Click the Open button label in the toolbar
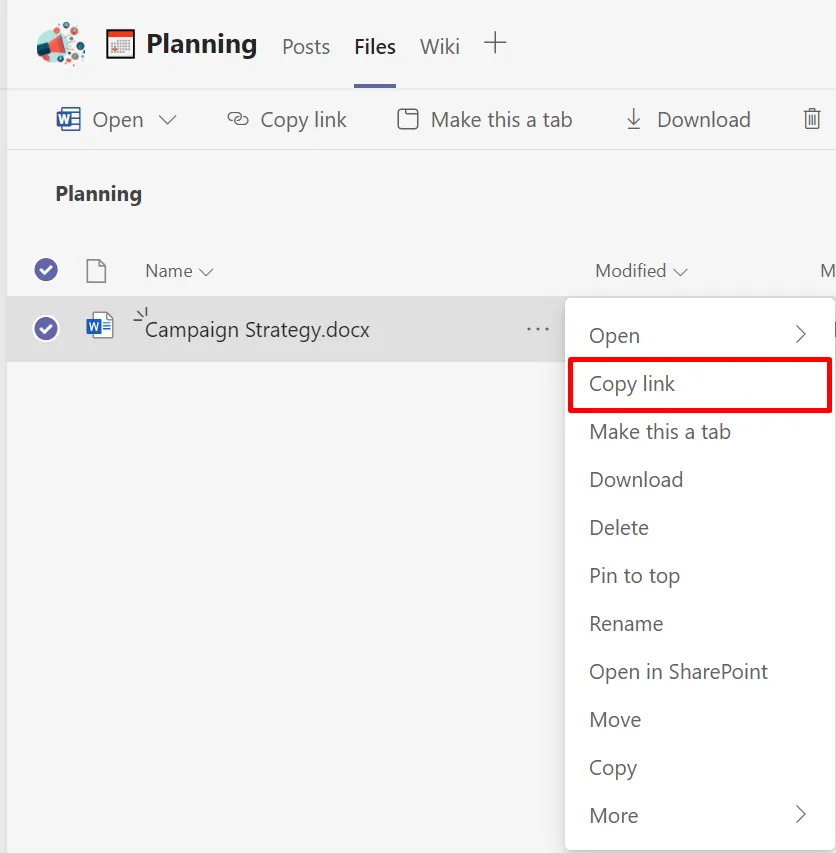This screenshot has height=853, width=836. (117, 120)
